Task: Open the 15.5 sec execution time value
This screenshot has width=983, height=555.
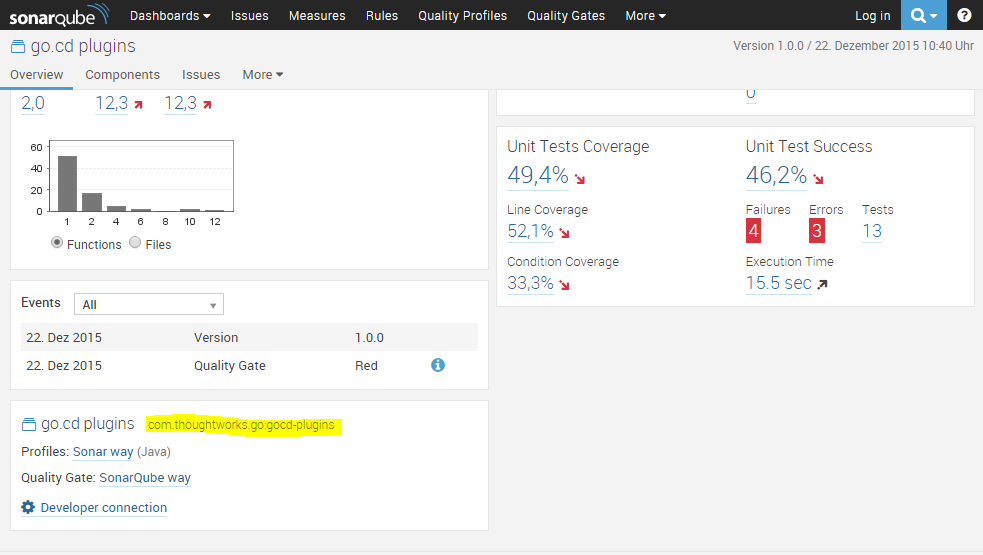Action: pos(779,283)
